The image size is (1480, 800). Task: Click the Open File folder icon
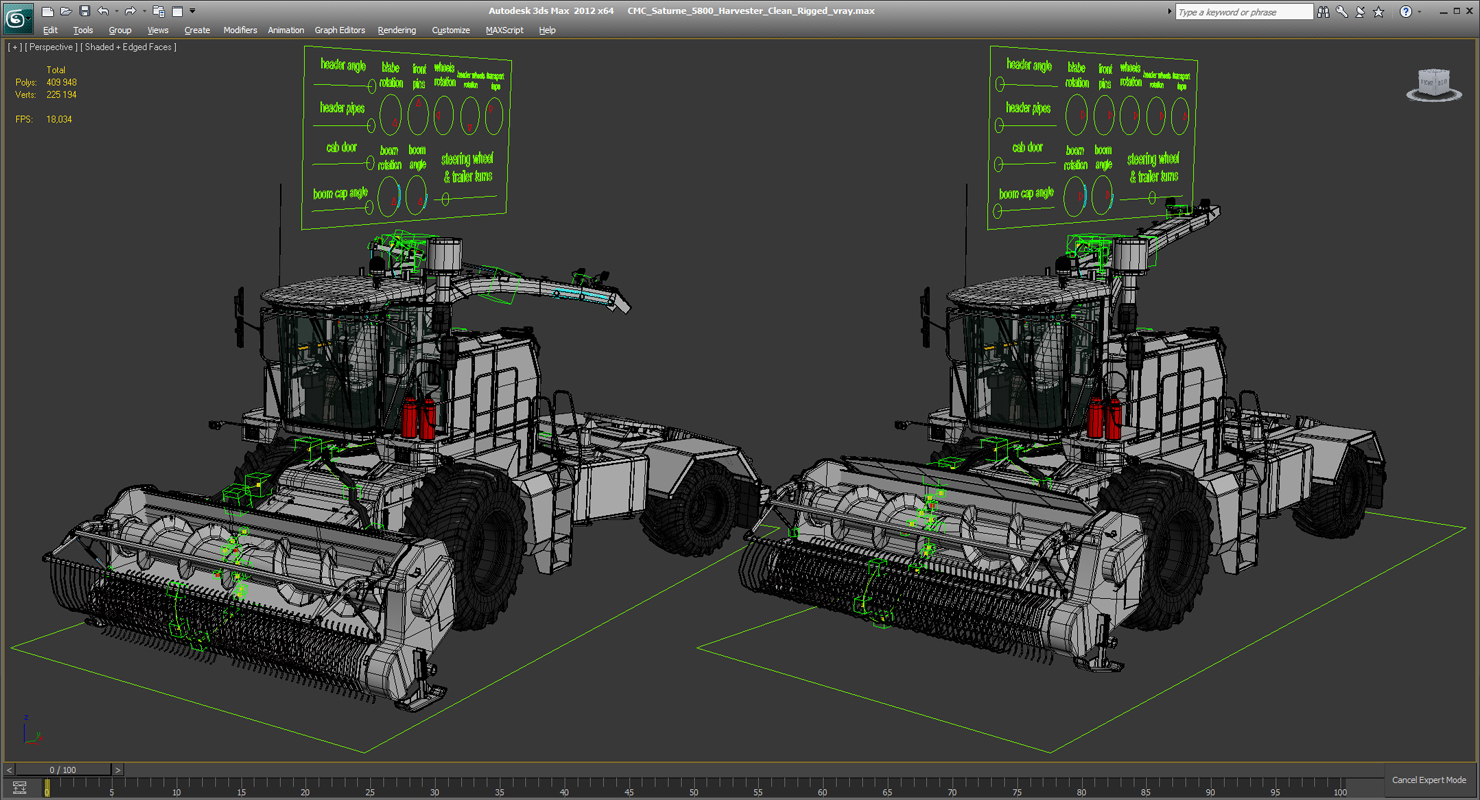66,11
